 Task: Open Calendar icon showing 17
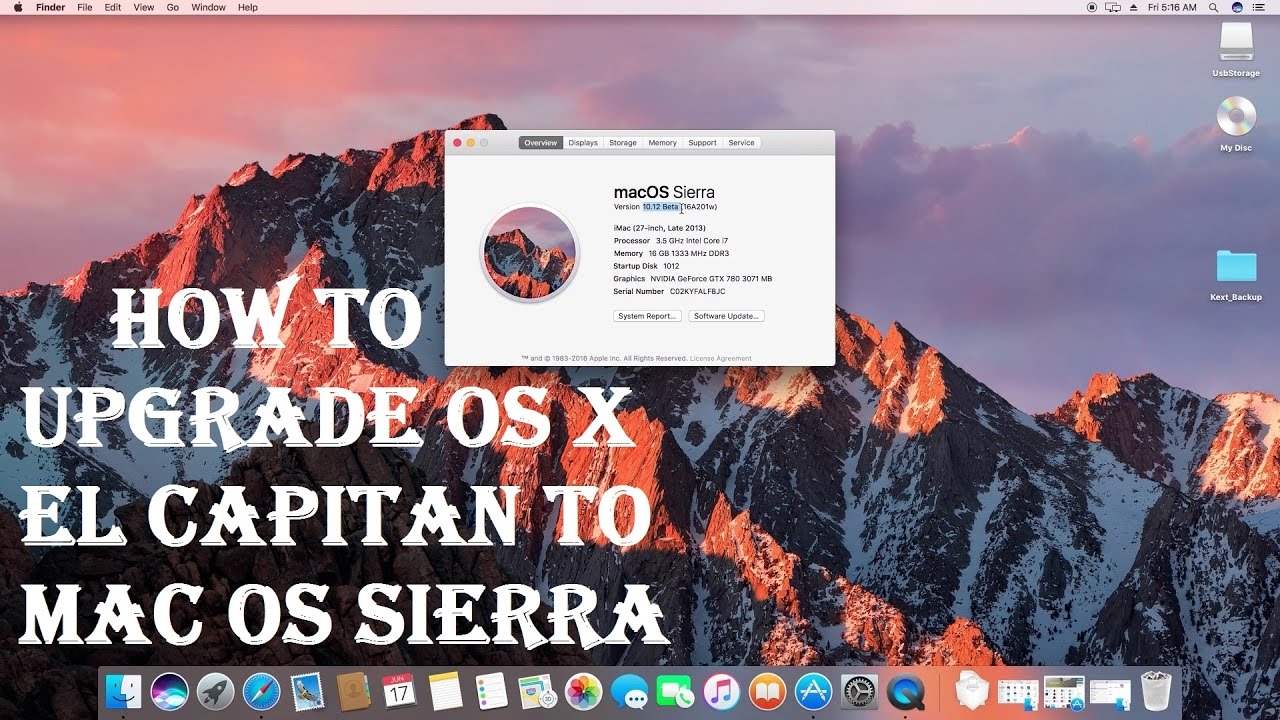(398, 691)
